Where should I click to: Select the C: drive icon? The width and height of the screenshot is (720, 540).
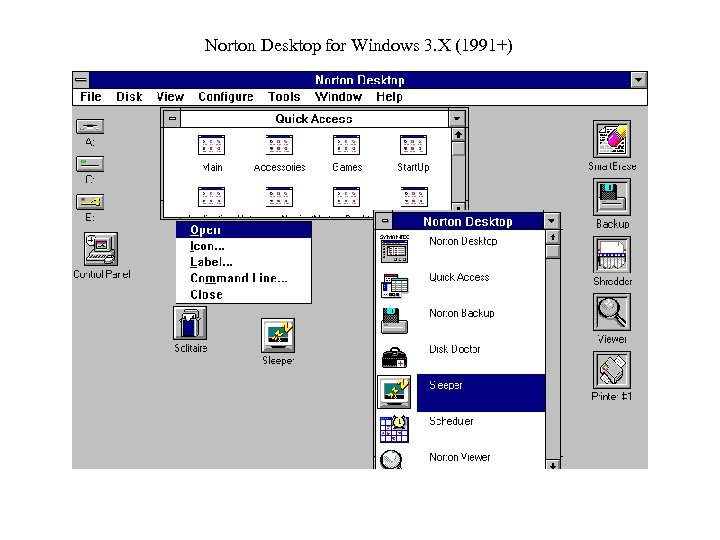[x=90, y=164]
